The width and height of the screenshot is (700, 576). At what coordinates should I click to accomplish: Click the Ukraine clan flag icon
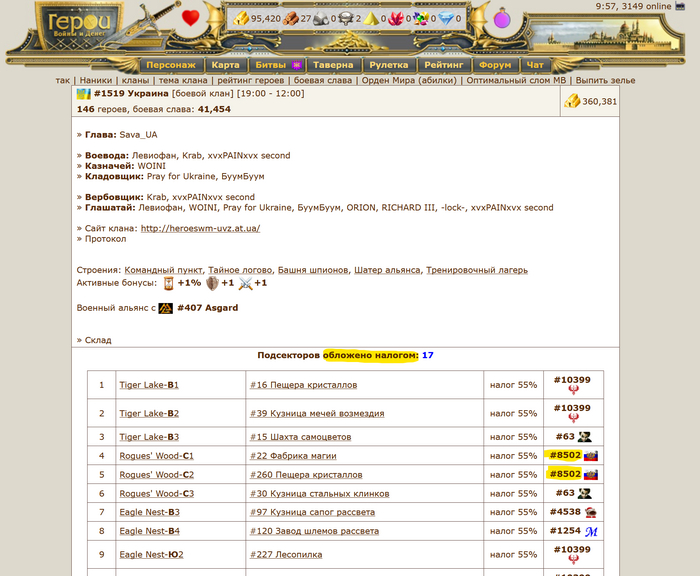pos(84,93)
